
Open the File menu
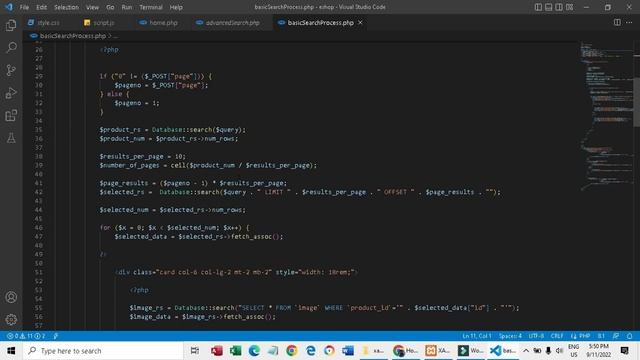[x=24, y=7]
